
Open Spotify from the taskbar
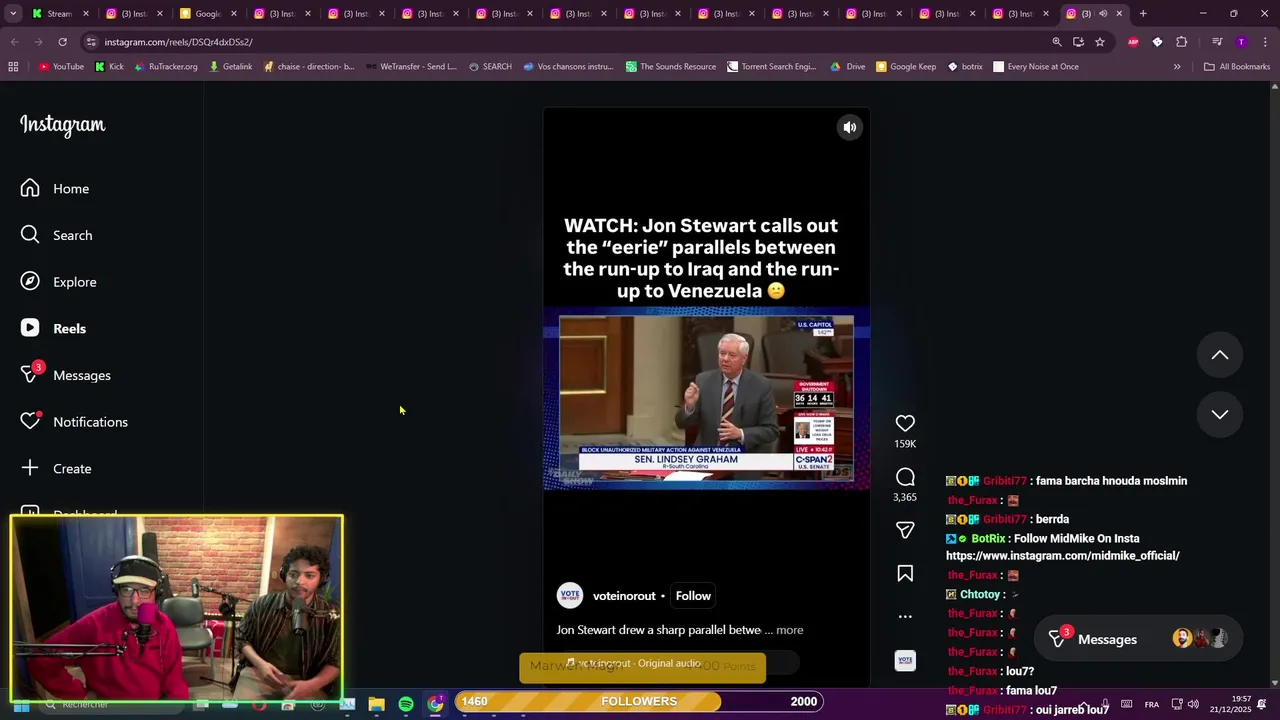point(406,705)
